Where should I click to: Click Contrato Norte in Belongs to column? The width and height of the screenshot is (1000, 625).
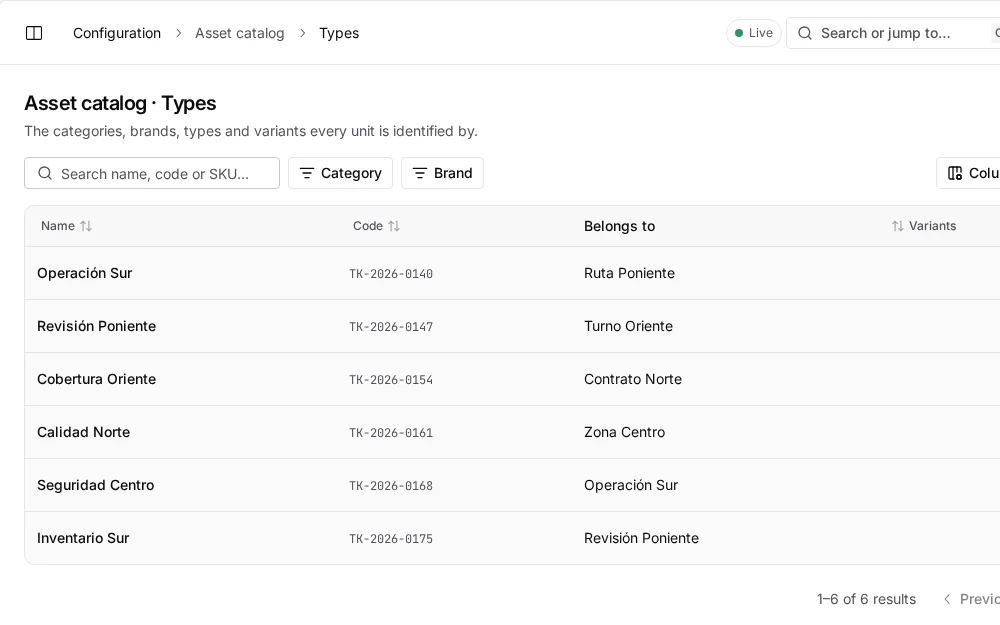click(x=633, y=379)
